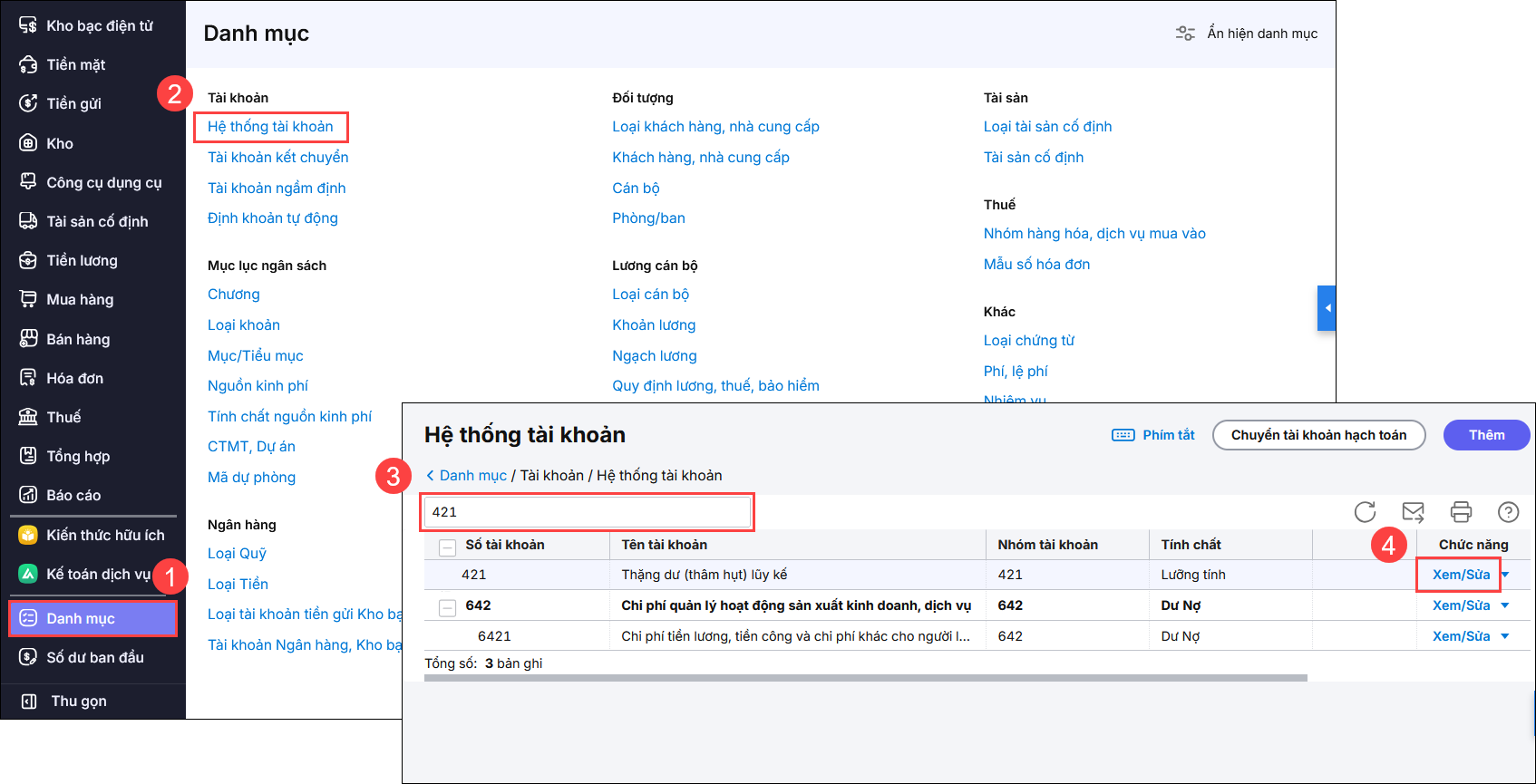Open dropdown arrow beside Xem/Sửa for 6421
The height and width of the screenshot is (784, 1536).
[x=1505, y=636]
